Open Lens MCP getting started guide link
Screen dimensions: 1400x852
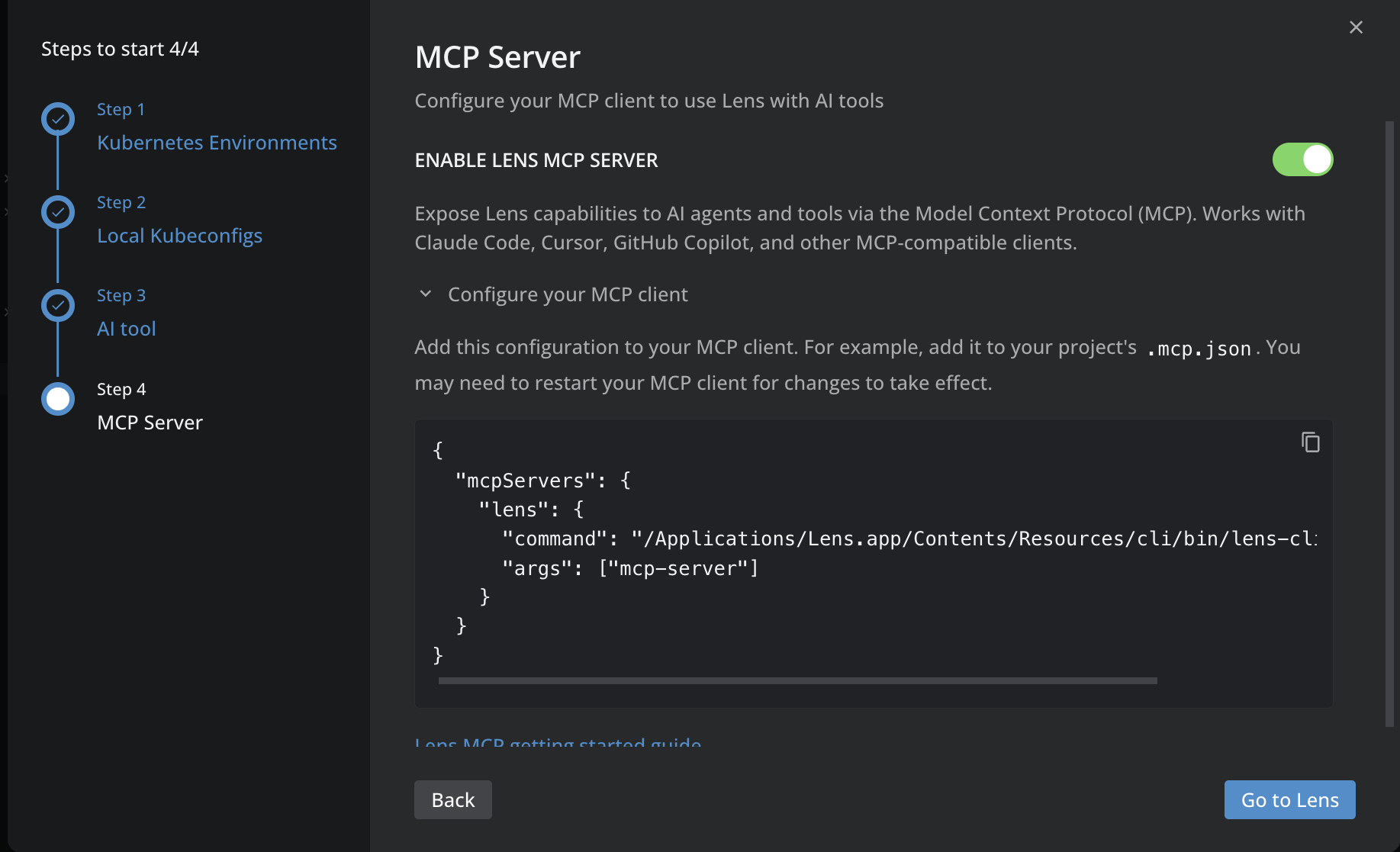558,742
